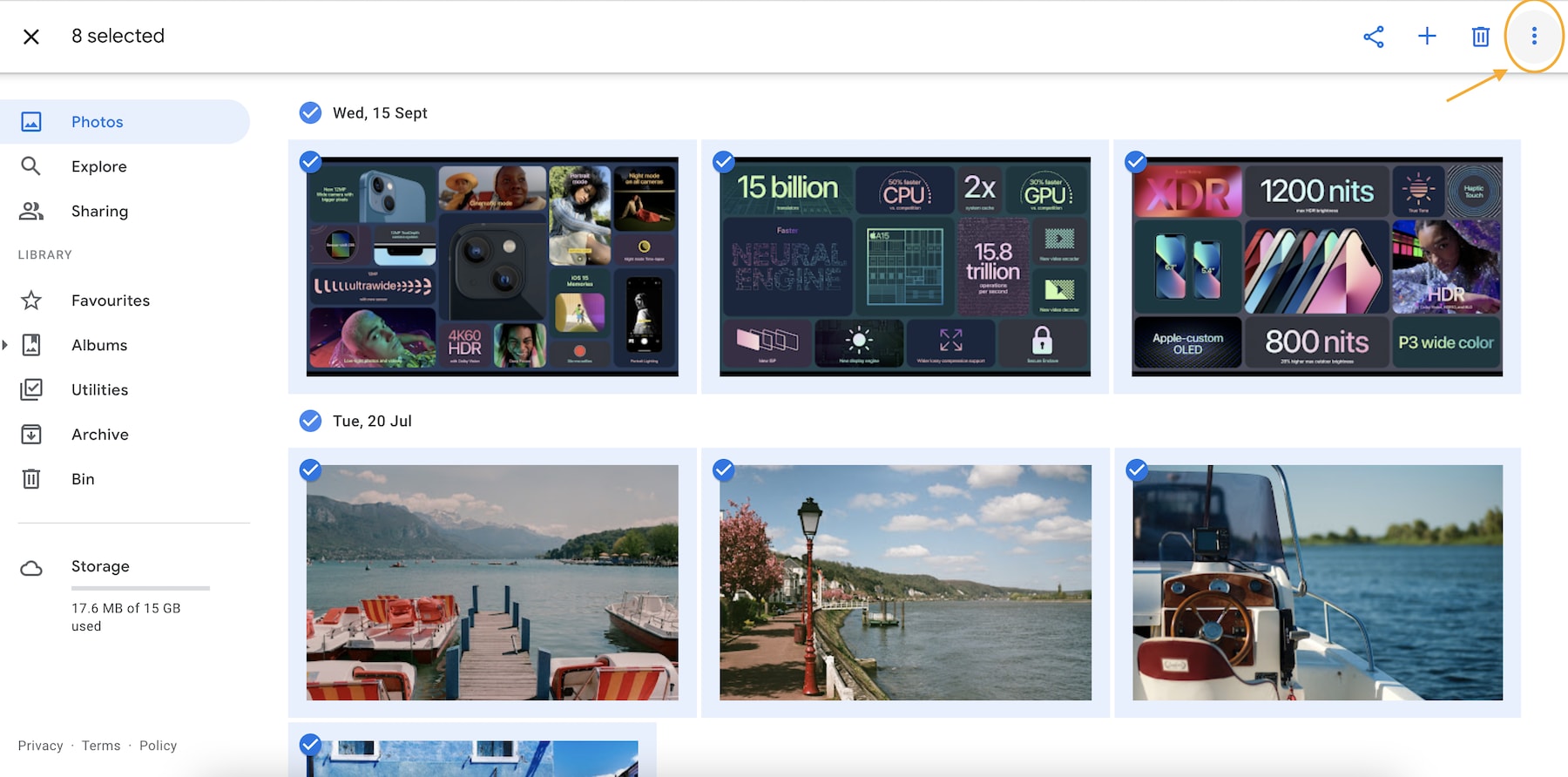This screenshot has height=777, width=1568.
Task: Click the Bin icon in sidebar
Action: coord(31,479)
